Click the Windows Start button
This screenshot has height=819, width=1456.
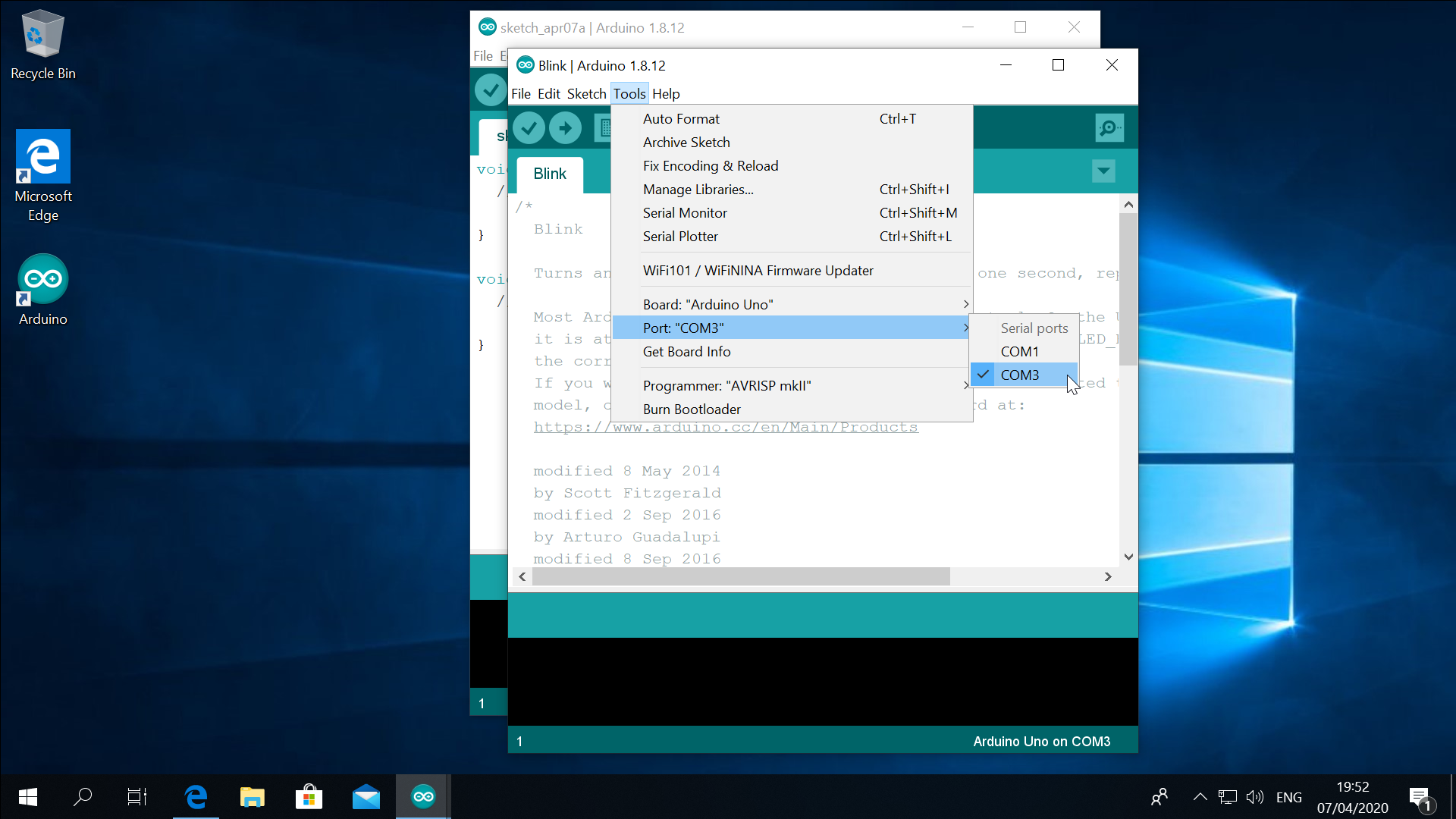click(x=28, y=797)
